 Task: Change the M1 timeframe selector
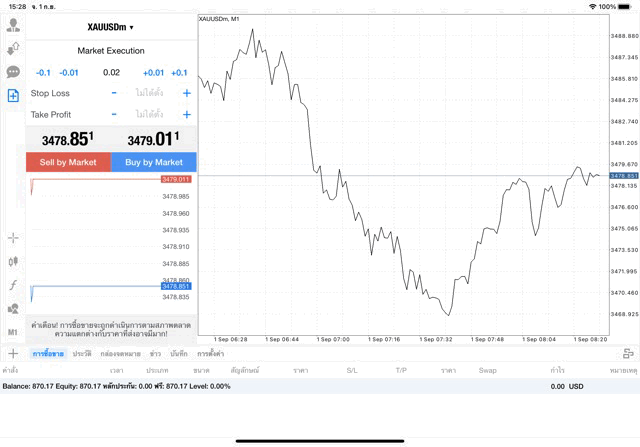13,332
